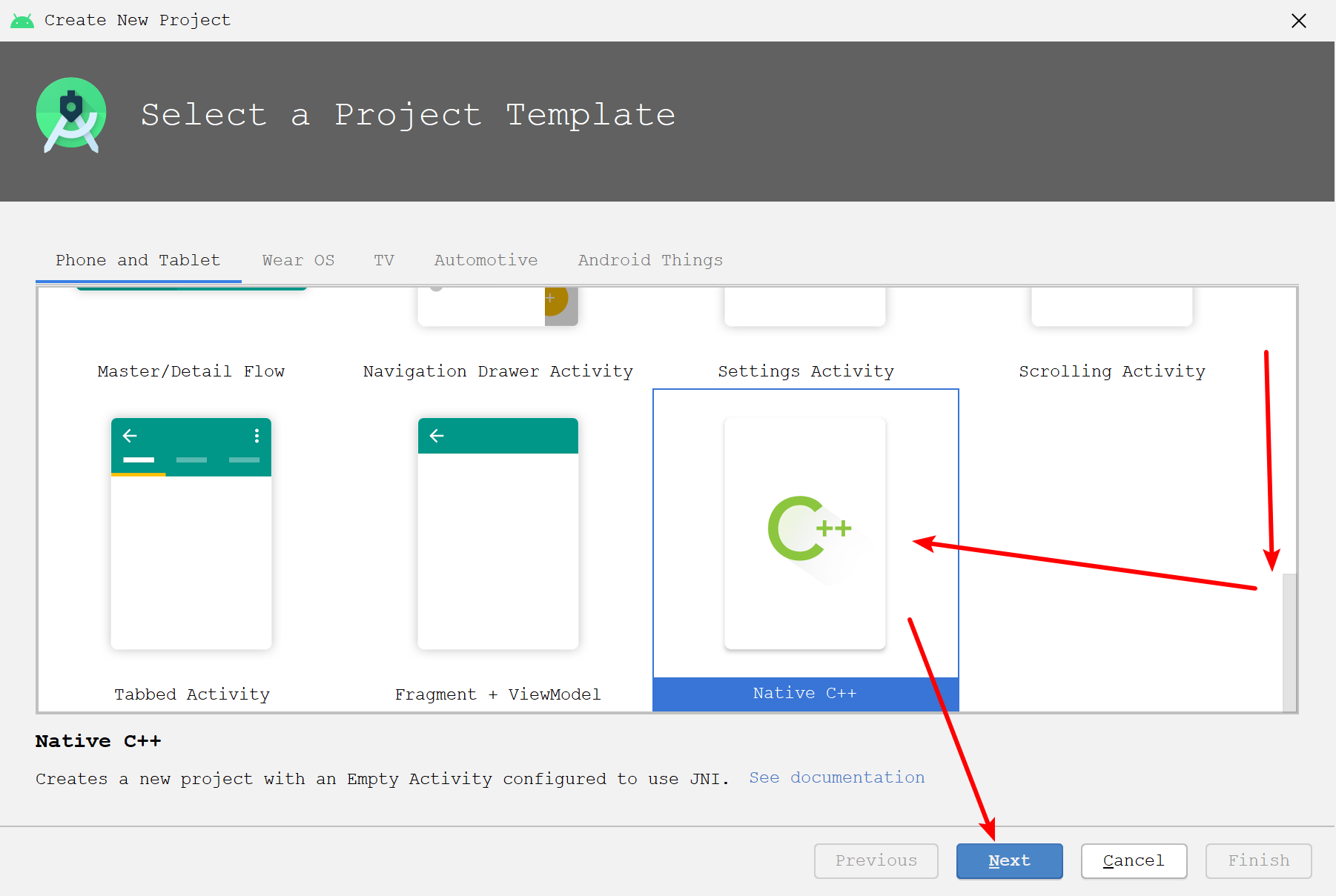Click the overflow dots in Tabbed Activity preview
Image resolution: width=1336 pixels, height=896 pixels.
tap(257, 436)
